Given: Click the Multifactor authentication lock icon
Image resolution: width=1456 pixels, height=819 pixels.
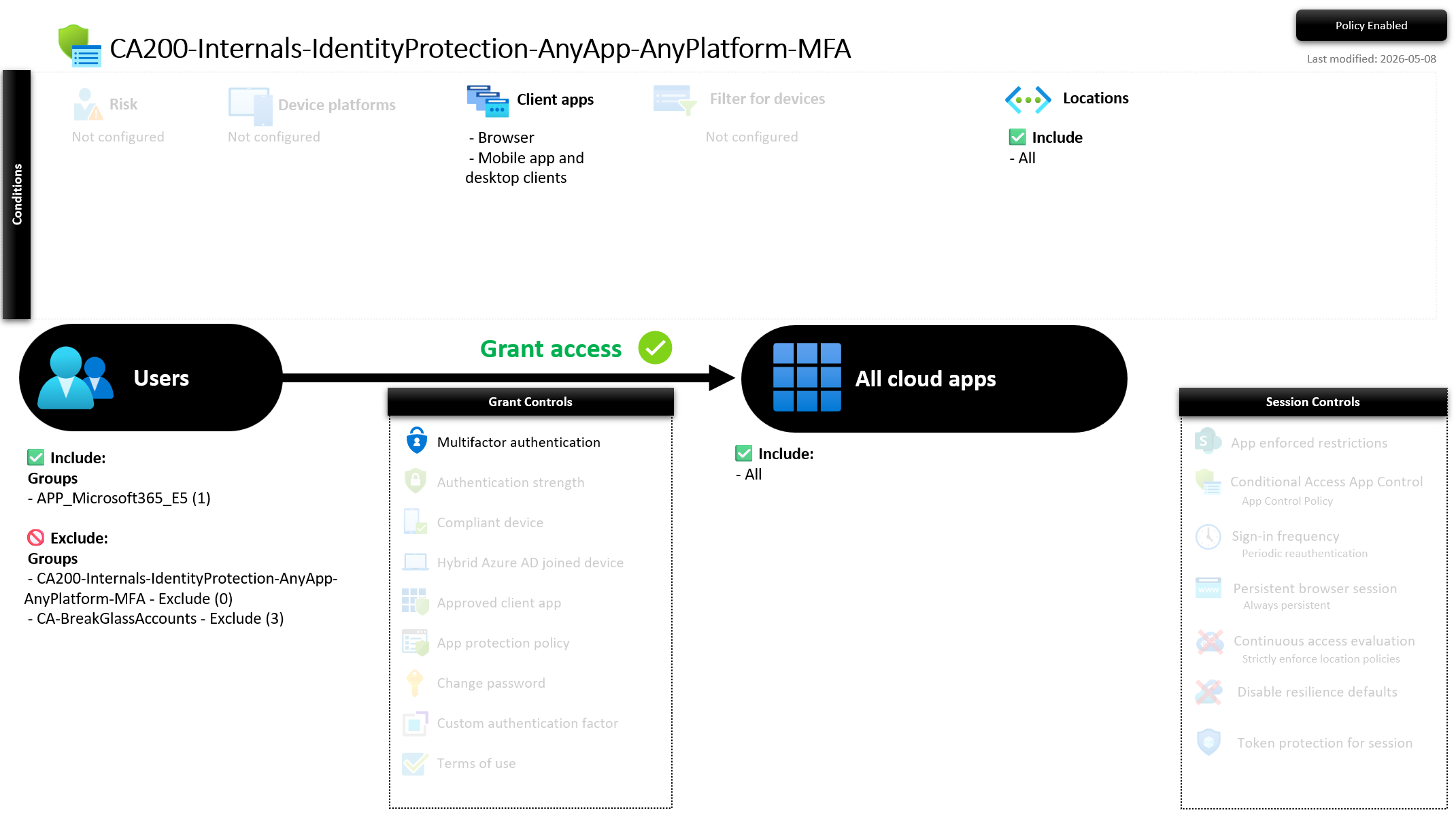Looking at the screenshot, I should point(417,441).
